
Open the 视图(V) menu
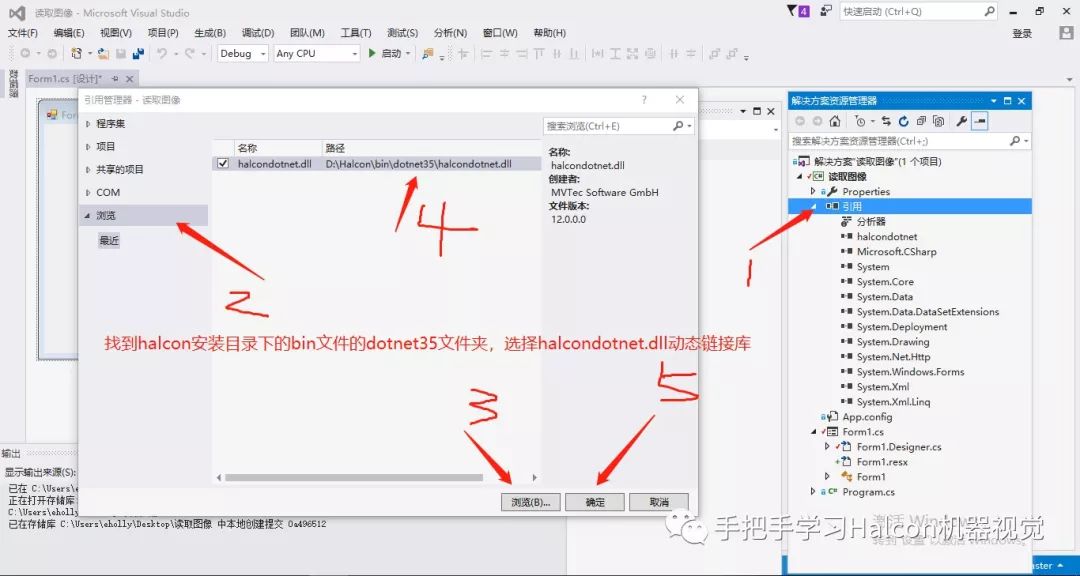pyautogui.click(x=116, y=33)
